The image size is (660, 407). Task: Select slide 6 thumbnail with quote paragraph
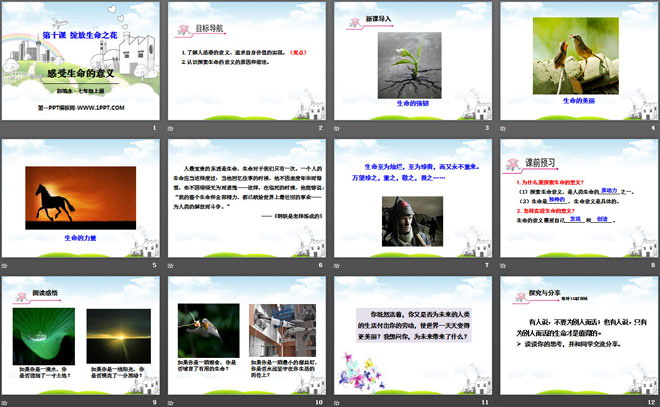[x=247, y=198]
